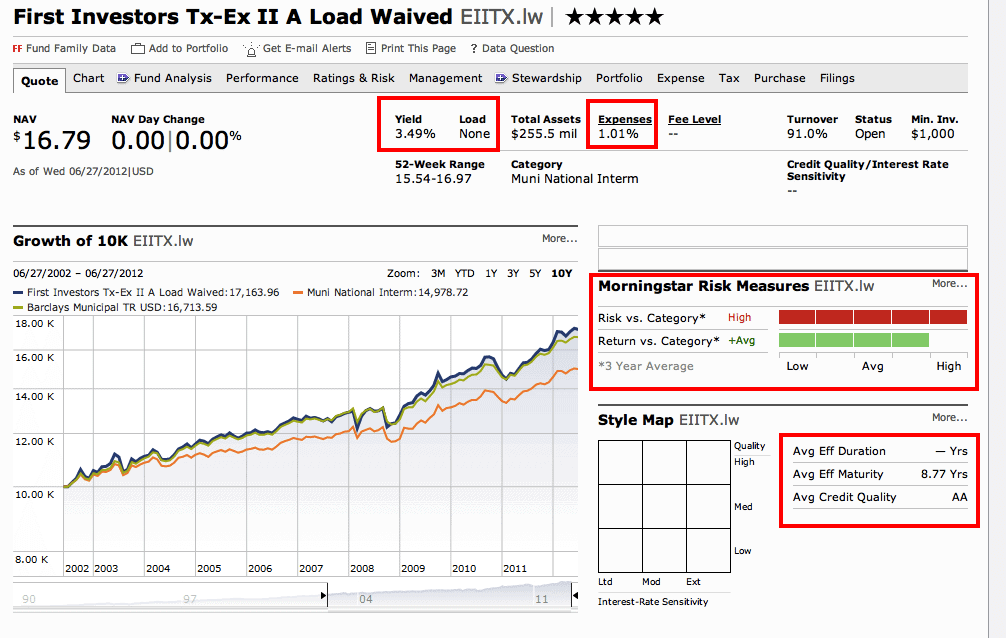Screen dimensions: 1006x638
Task: Click the underlined Fee Level link
Action: coord(694,119)
